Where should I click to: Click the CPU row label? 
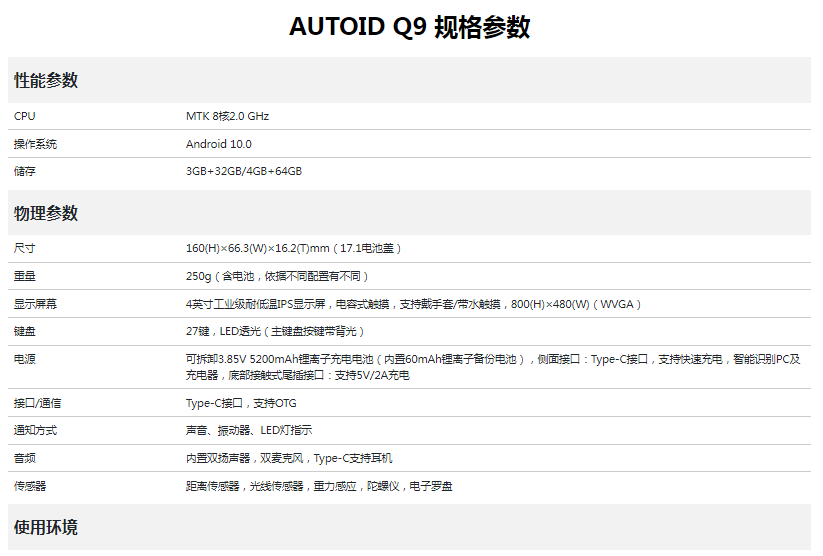[x=25, y=116]
